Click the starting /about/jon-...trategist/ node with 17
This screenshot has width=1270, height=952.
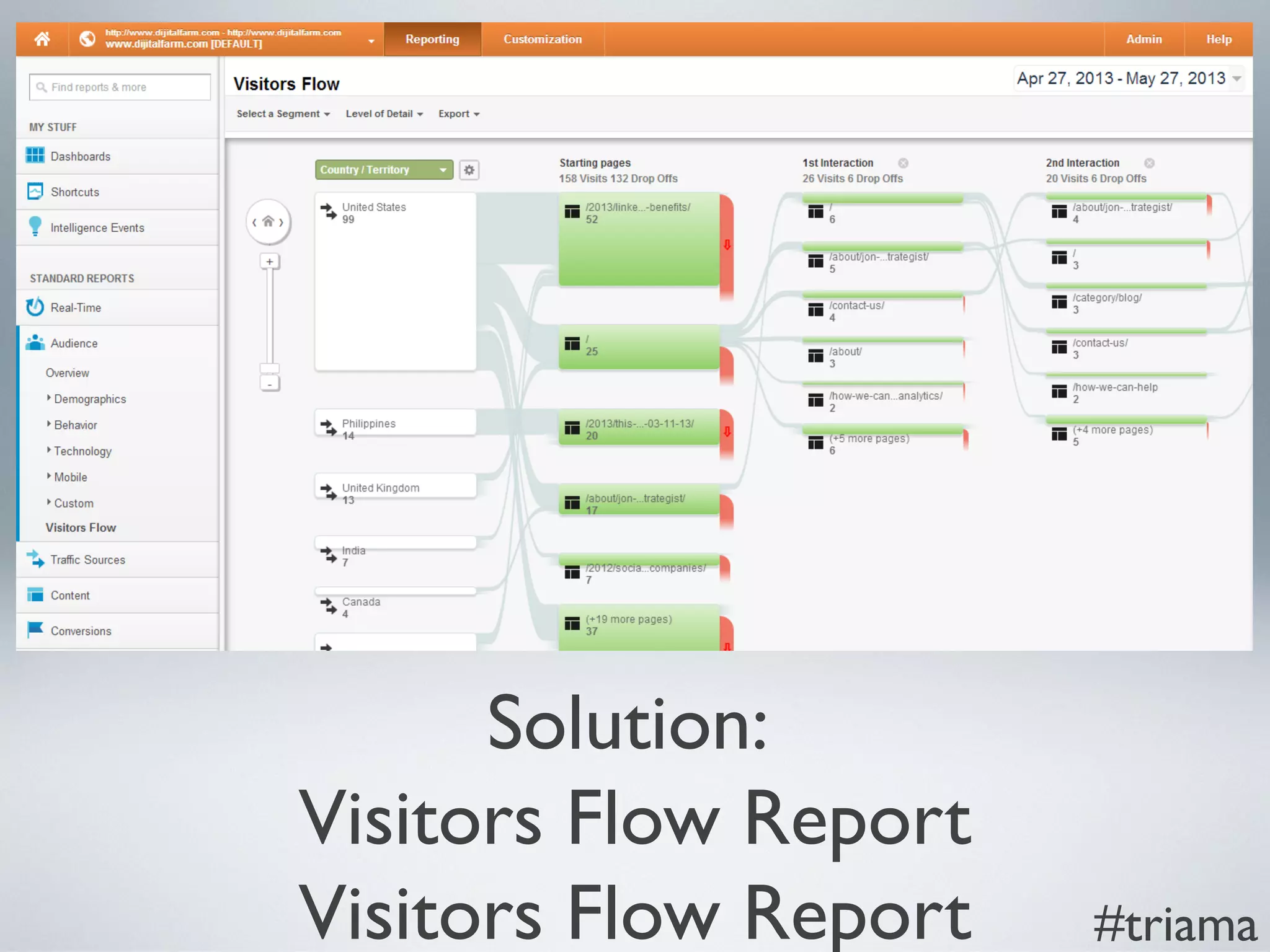(x=639, y=500)
